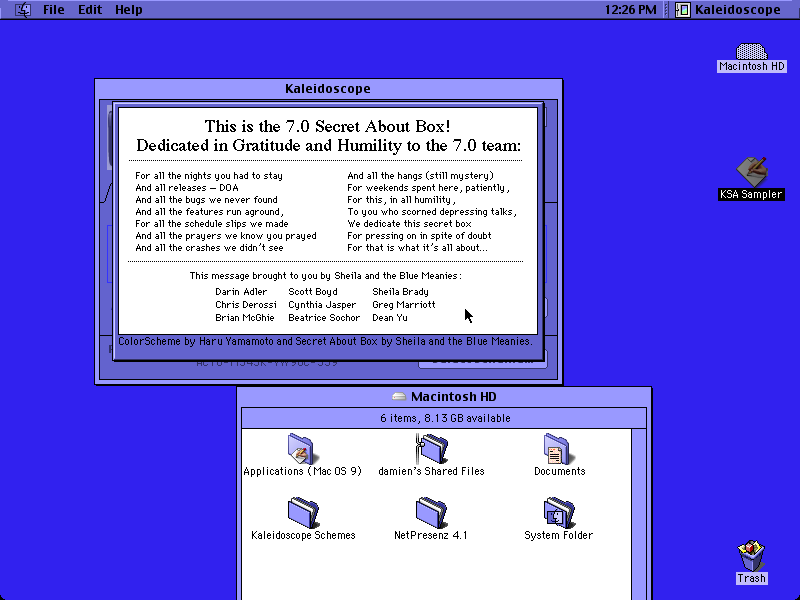Click the drive icon in Macintosh HD title
800x600 pixels.
click(x=399, y=396)
